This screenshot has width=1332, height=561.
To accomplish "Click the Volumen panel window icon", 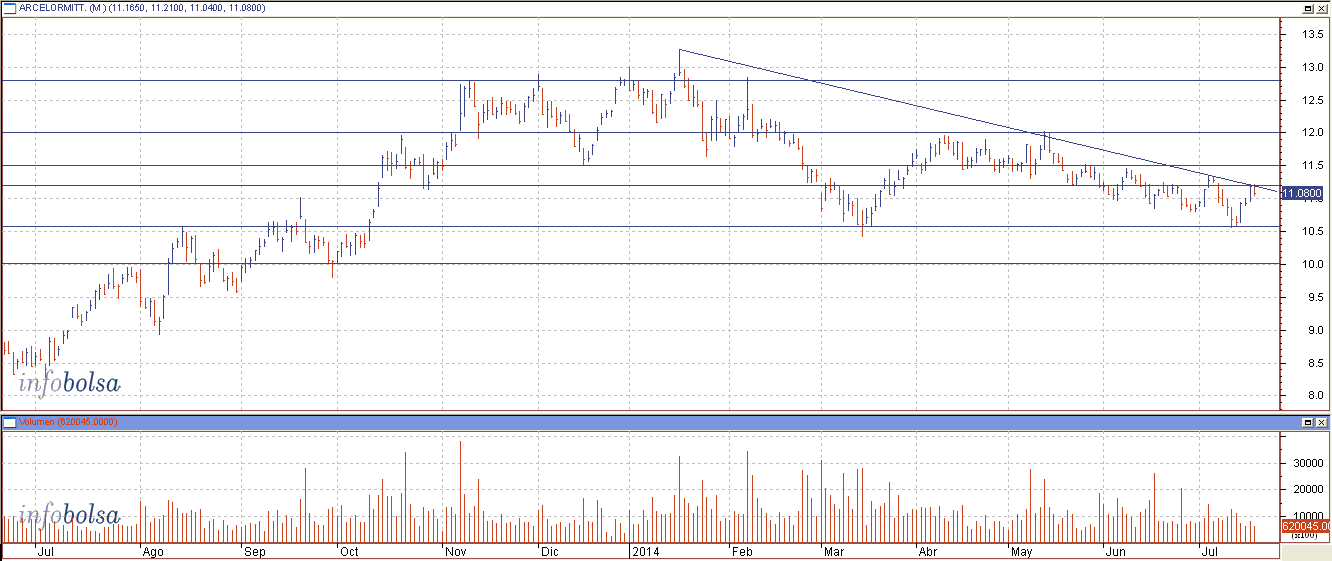I will pyautogui.click(x=9, y=422).
